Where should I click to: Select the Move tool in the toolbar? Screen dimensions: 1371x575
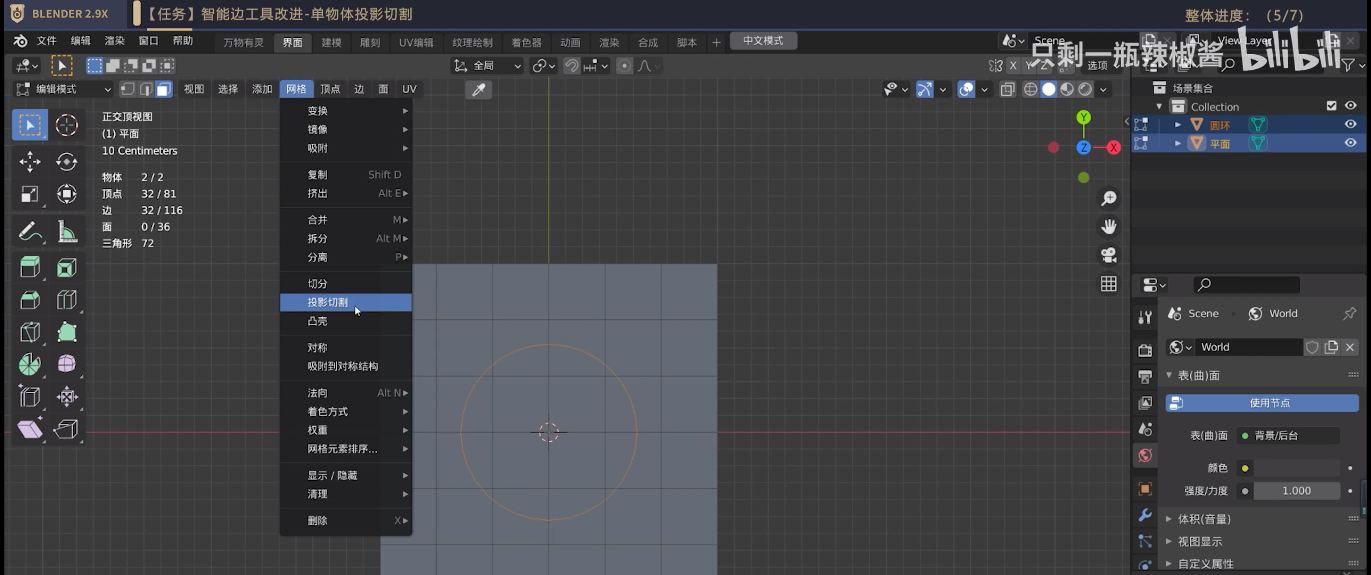30,162
